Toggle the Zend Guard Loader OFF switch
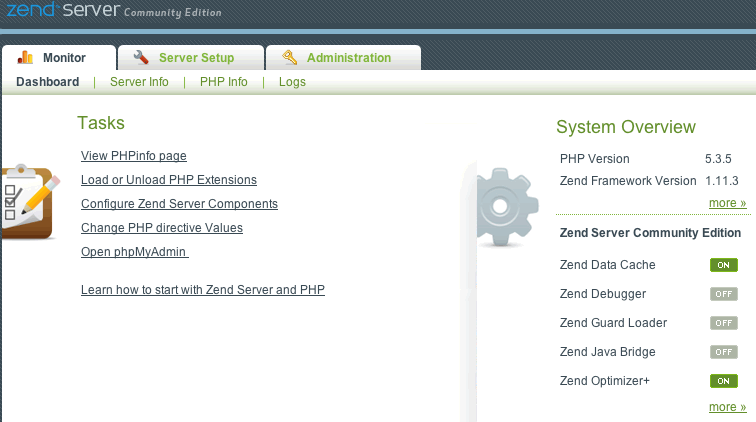Image resolution: width=756 pixels, height=422 pixels. pos(724,323)
